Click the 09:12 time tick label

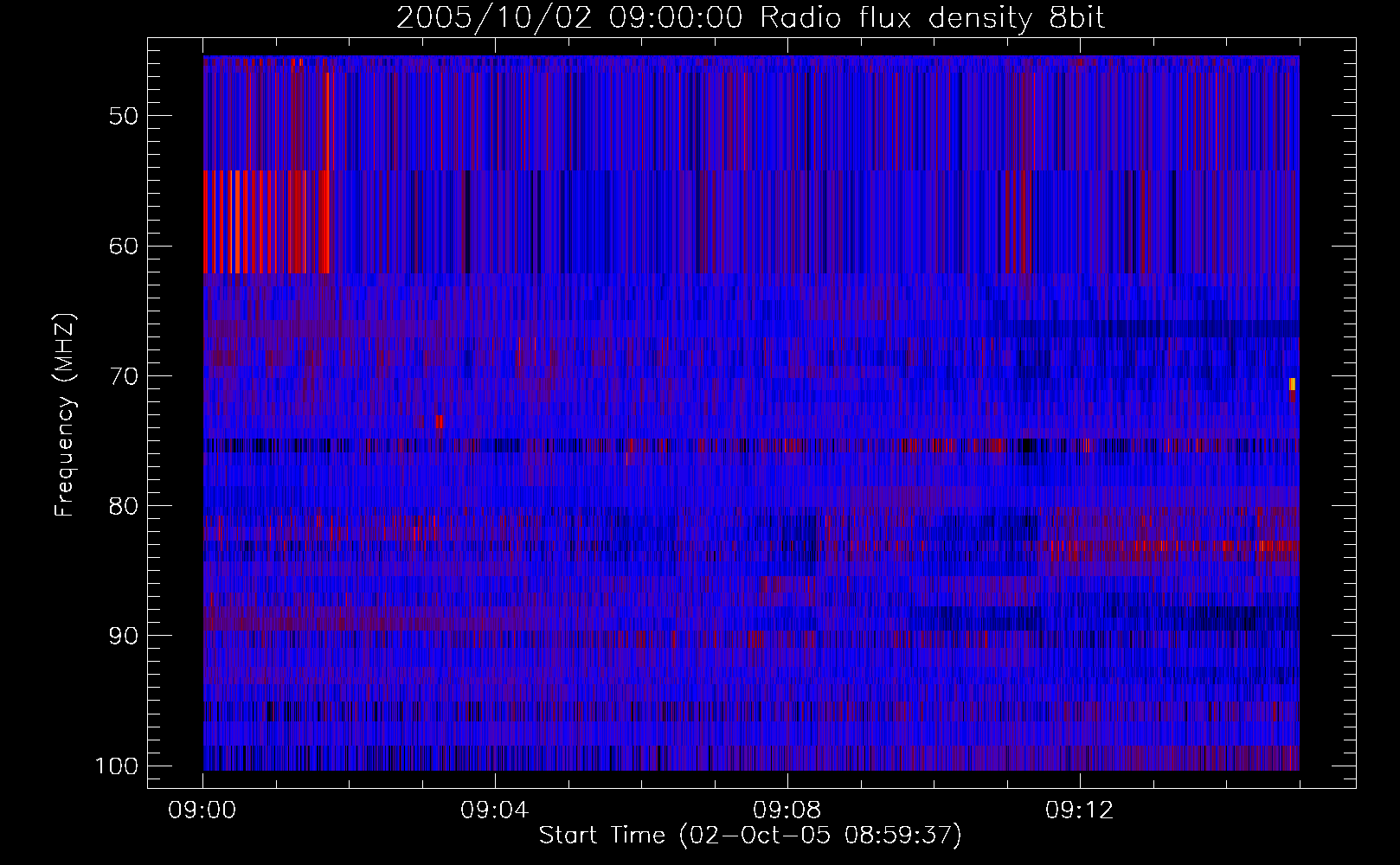pyautogui.click(x=1080, y=811)
